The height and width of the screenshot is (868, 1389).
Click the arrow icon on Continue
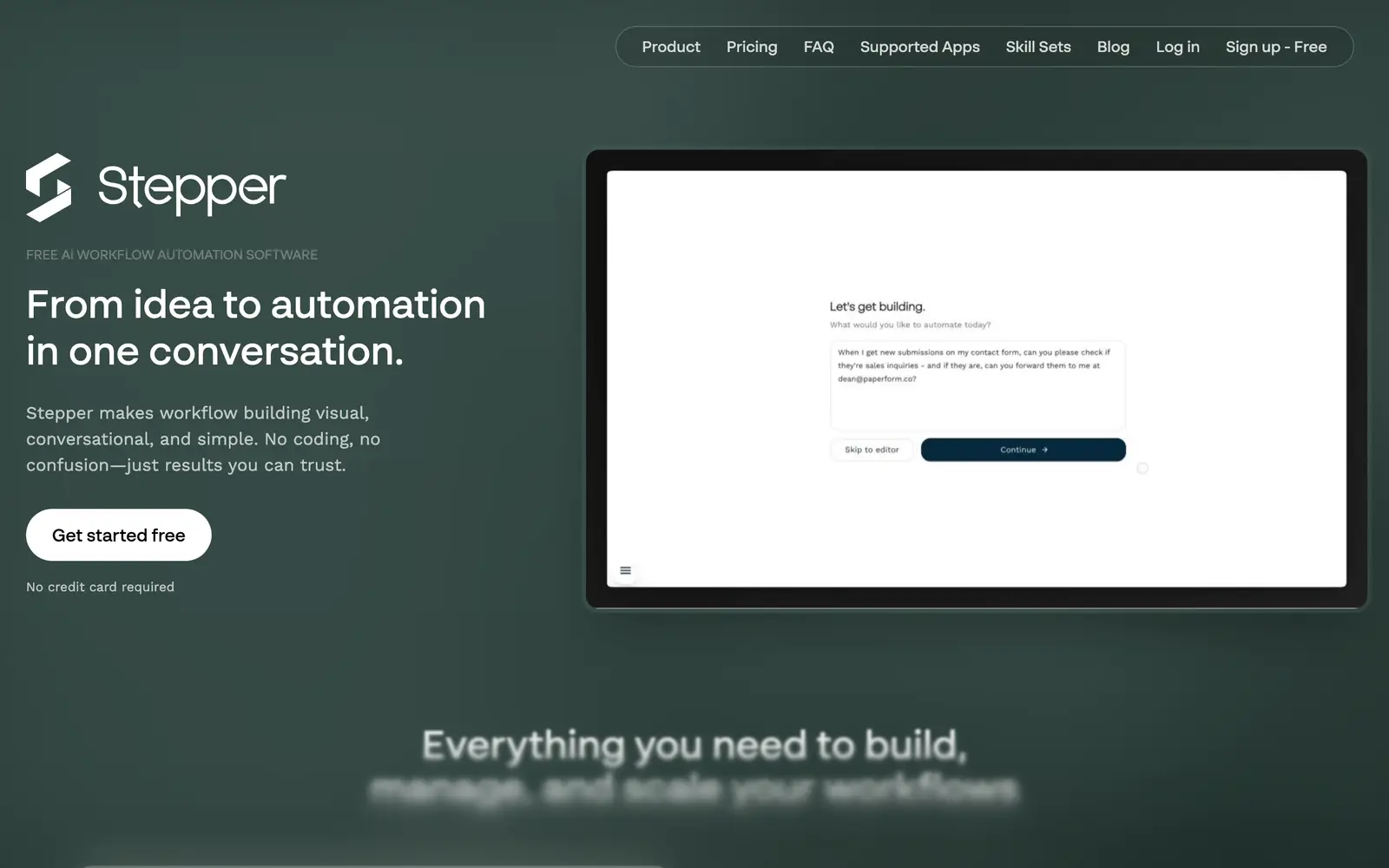tap(1044, 450)
